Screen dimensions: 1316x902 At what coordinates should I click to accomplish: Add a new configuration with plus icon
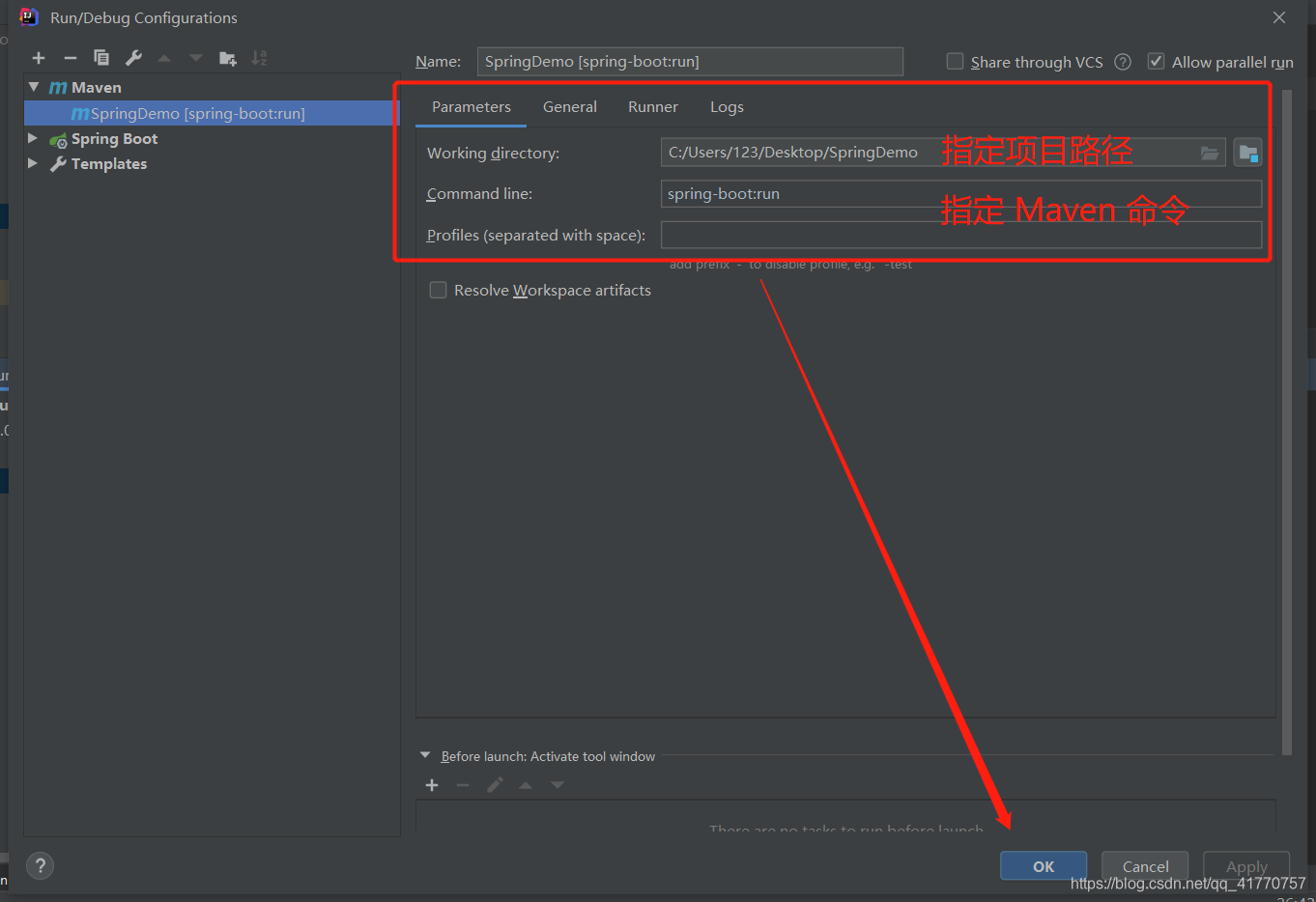click(39, 58)
